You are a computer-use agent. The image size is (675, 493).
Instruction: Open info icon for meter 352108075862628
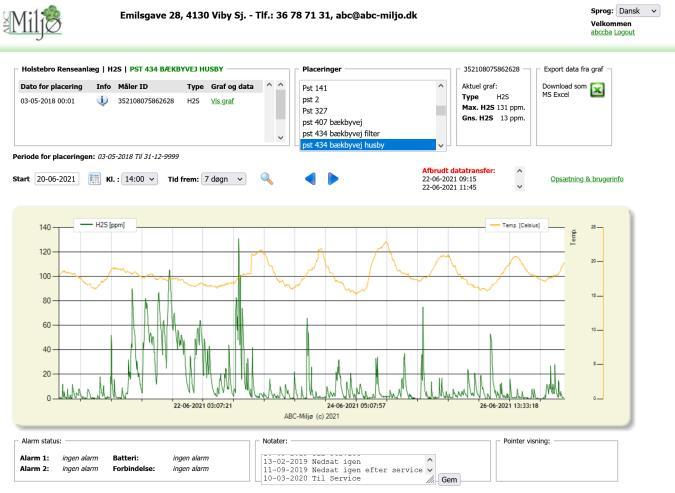102,101
